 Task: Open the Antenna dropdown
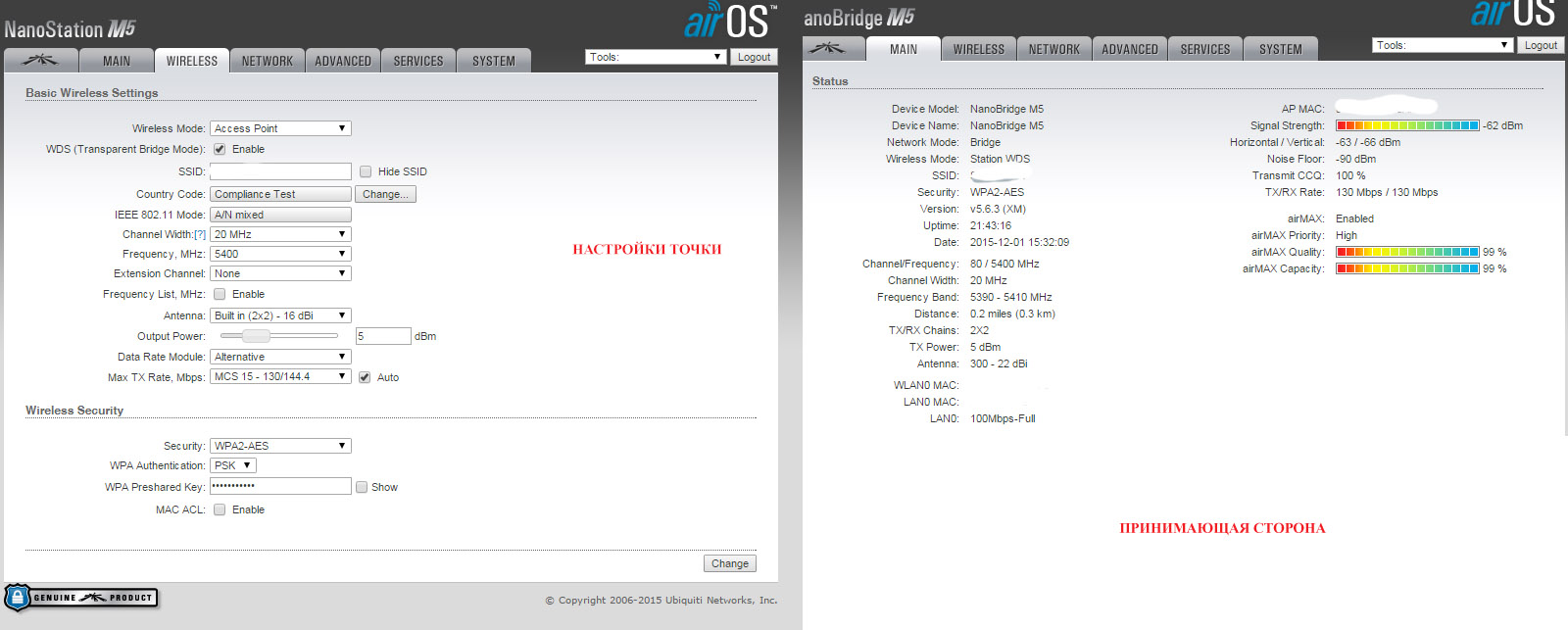coord(280,315)
